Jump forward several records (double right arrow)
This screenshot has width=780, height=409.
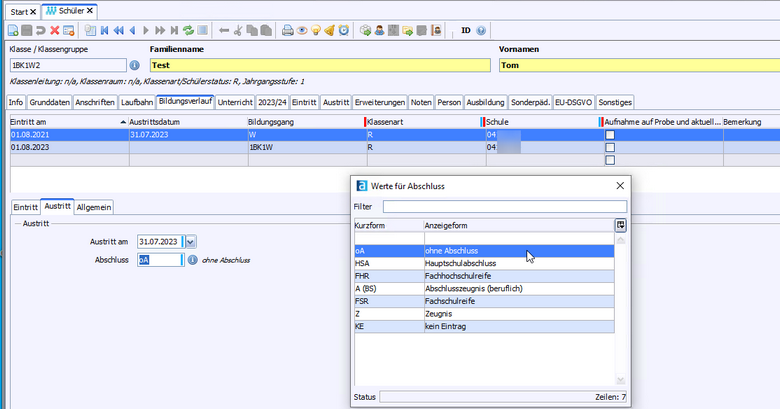click(x=160, y=30)
